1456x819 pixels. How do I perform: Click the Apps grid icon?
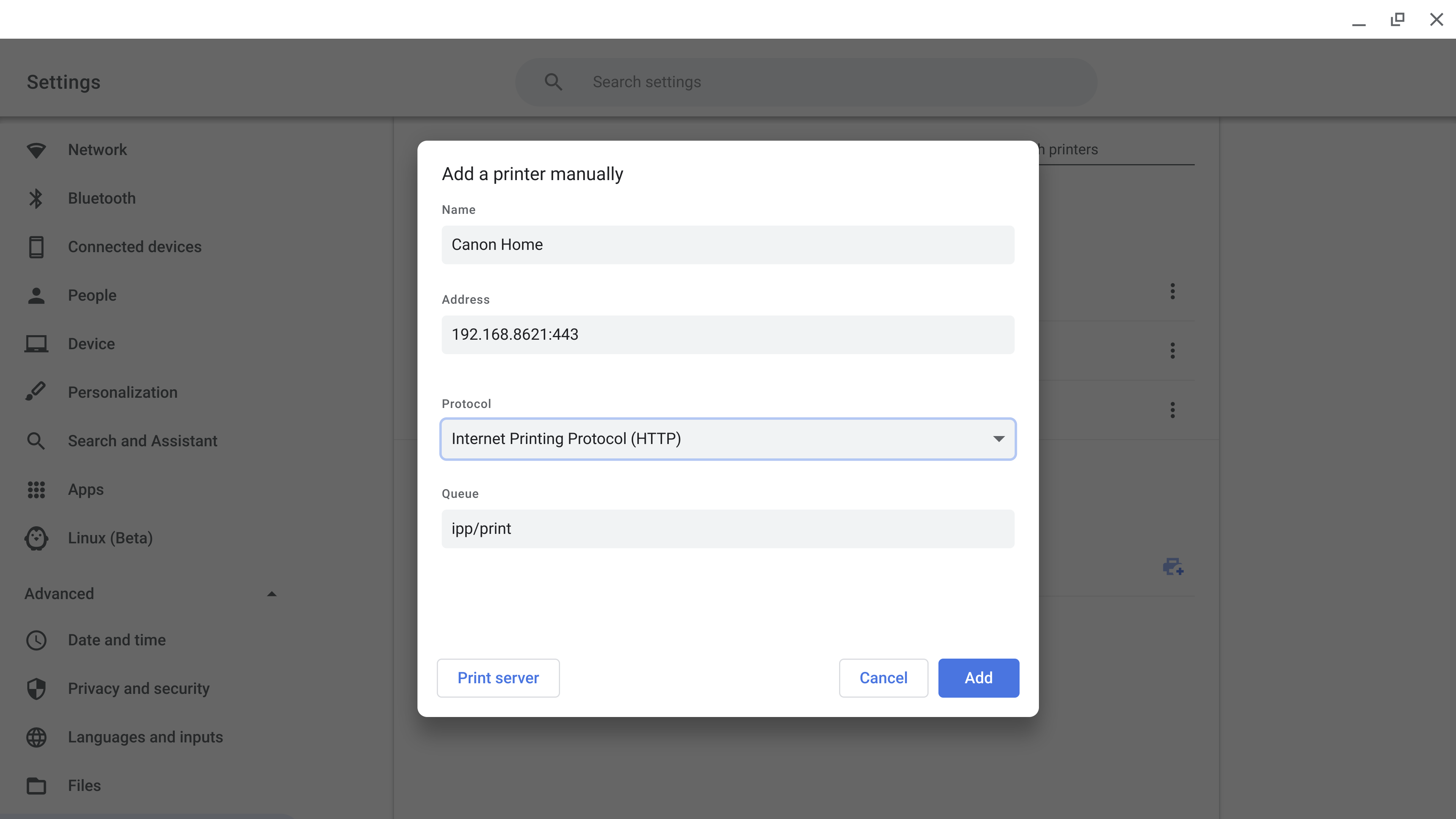[36, 490]
